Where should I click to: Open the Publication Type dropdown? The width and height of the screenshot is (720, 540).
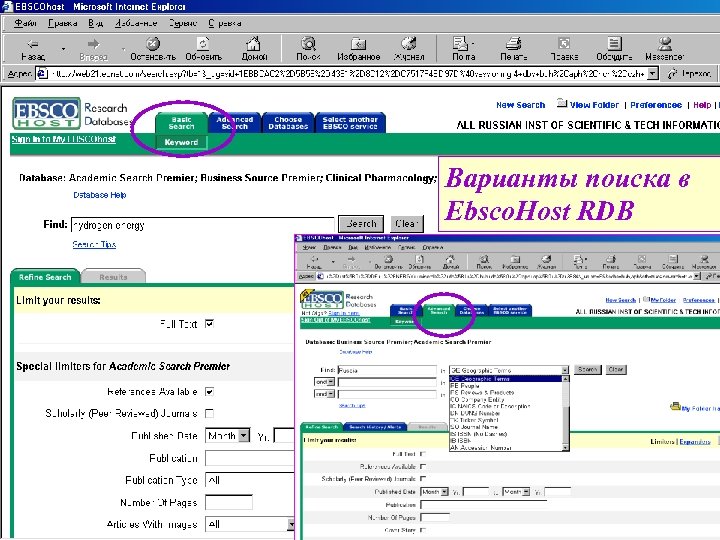[x=250, y=480]
